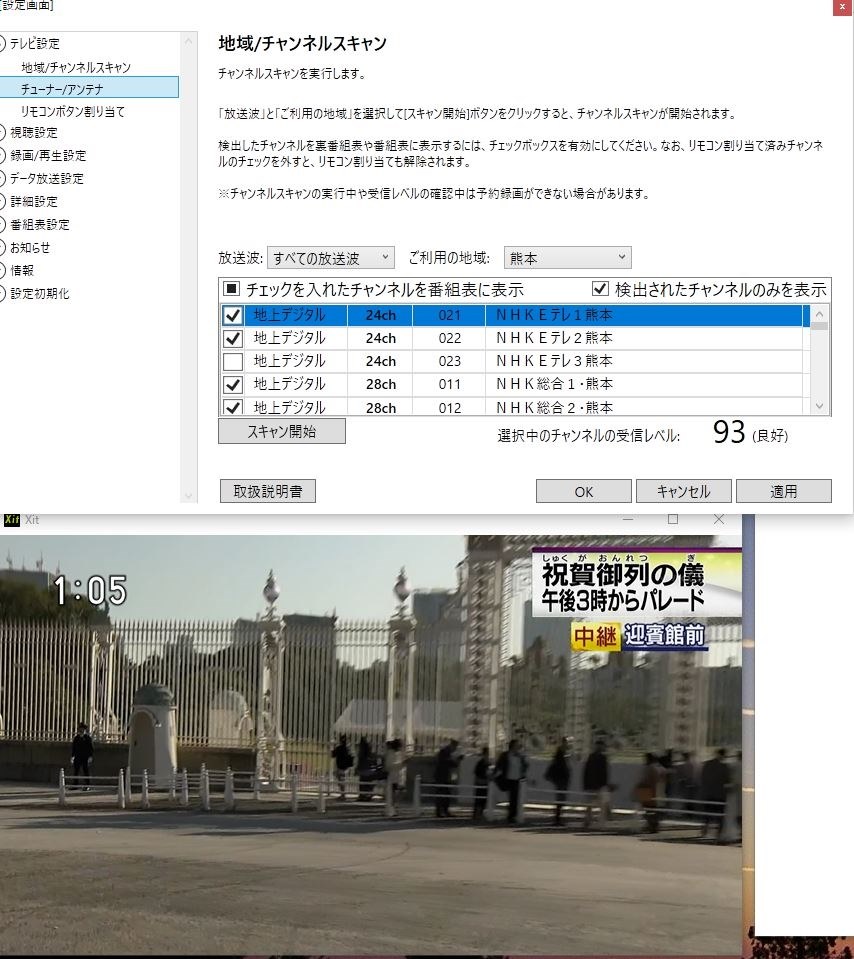Select 地域/チャンネルスキャン in the sidebar
This screenshot has height=959, width=854.
76,67
